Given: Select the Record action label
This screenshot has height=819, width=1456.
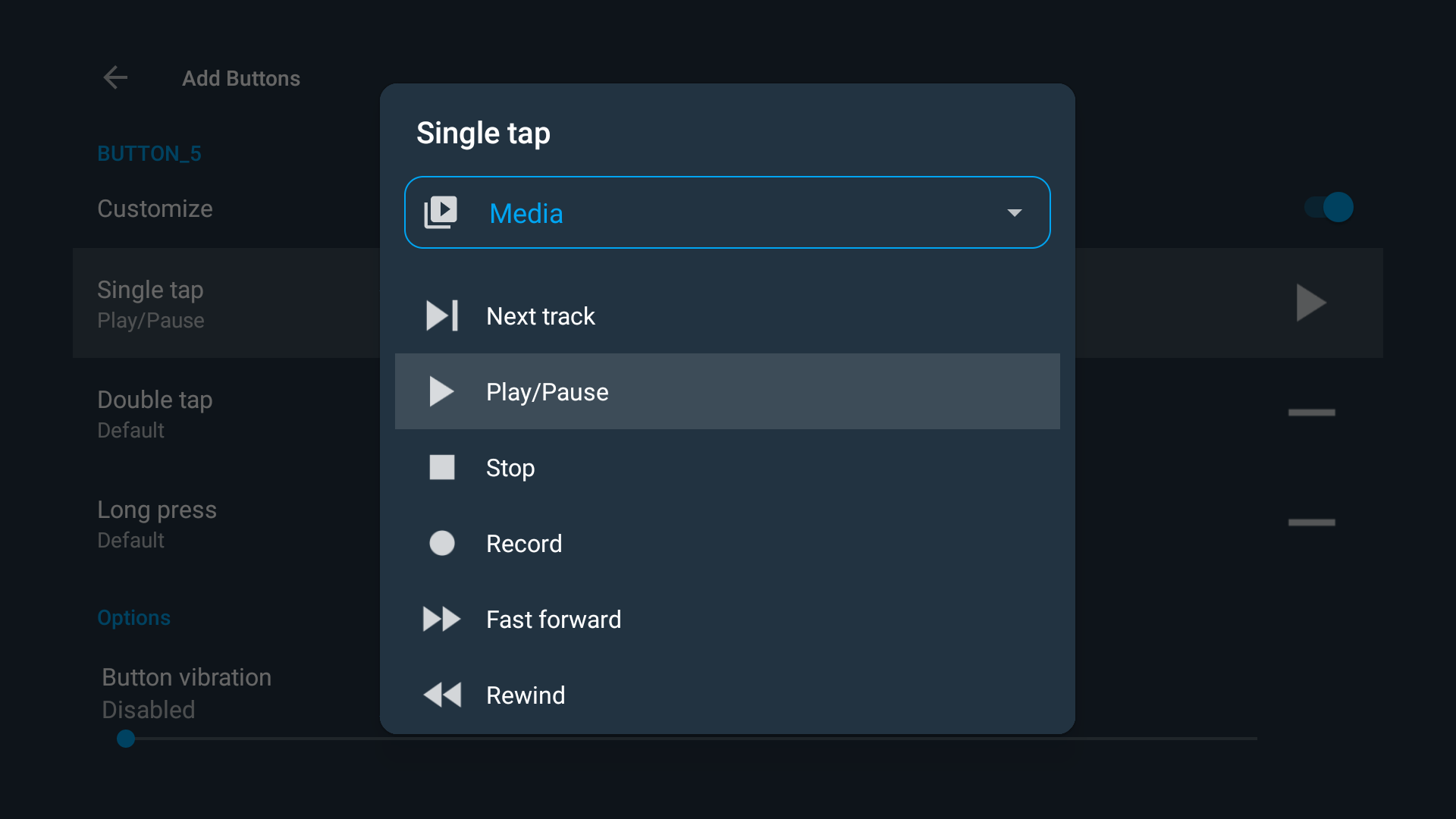Looking at the screenshot, I should coord(524,544).
